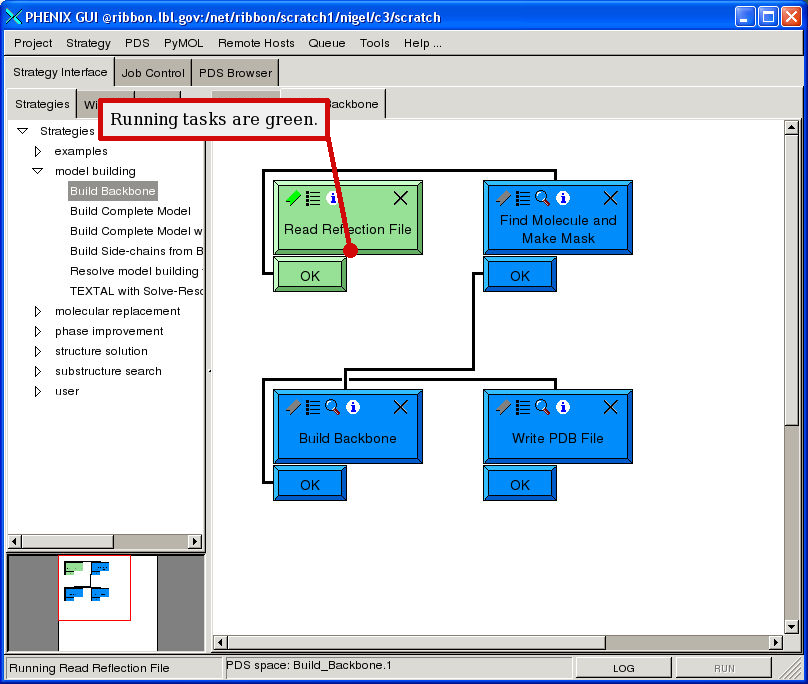Open the PDS Browser tab
Screen dimensions: 808x684
coord(235,73)
